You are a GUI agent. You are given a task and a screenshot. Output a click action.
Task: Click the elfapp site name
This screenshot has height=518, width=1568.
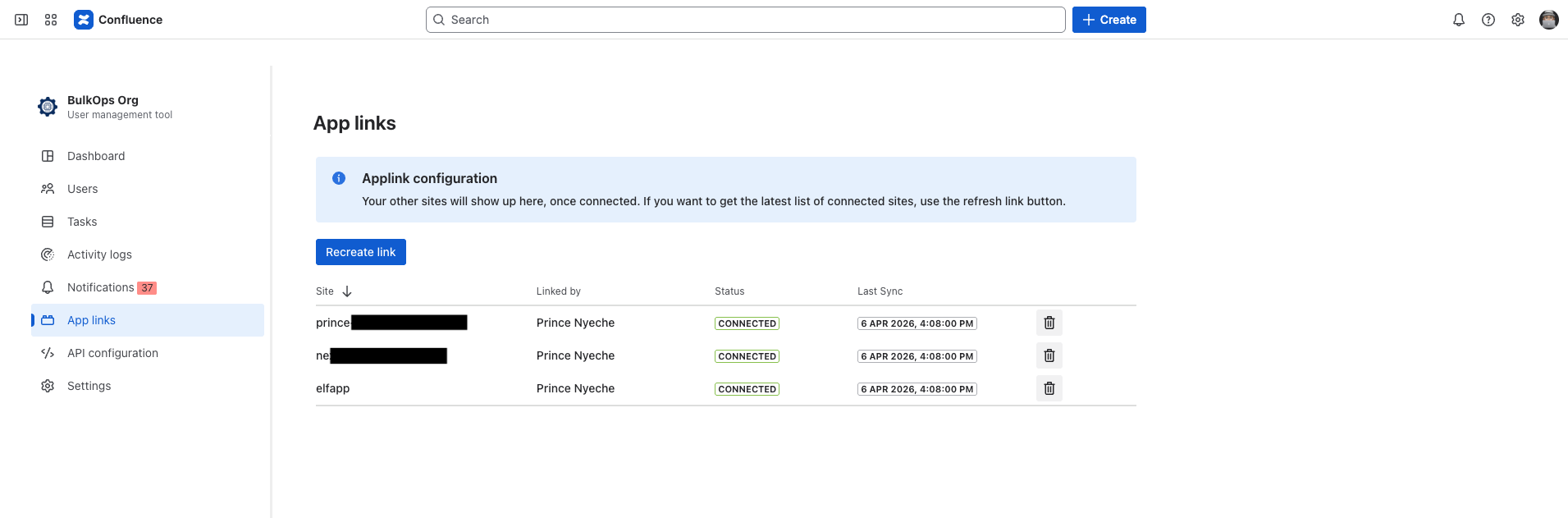tap(332, 388)
